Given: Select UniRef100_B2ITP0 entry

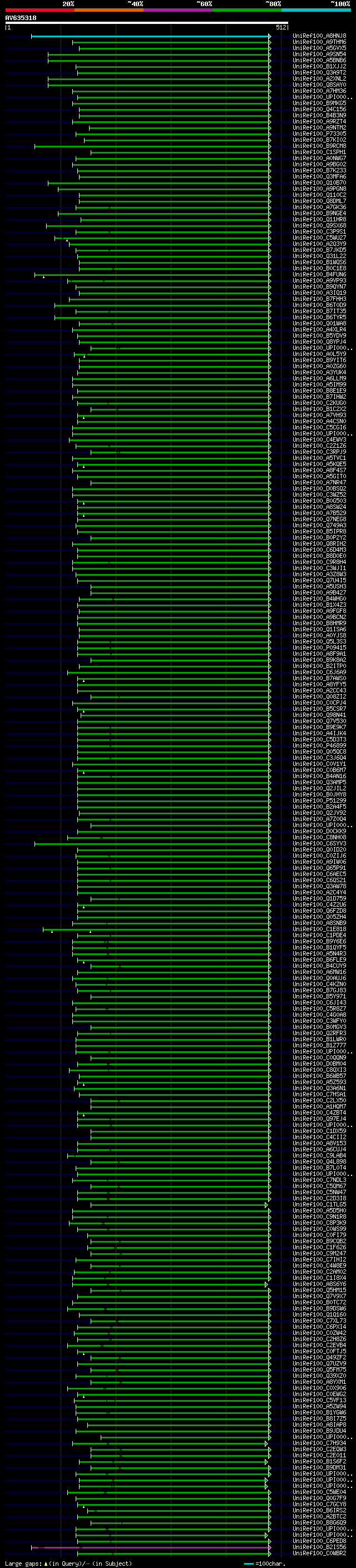Looking at the screenshot, I should [x=319, y=666].
